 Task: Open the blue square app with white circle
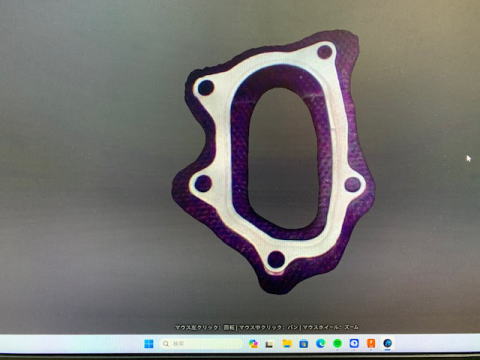(354, 343)
